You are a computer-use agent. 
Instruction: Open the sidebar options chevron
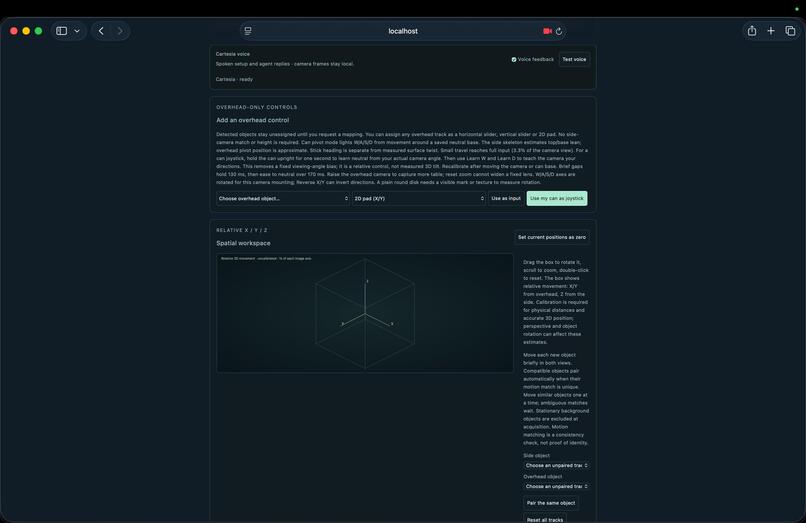77,31
